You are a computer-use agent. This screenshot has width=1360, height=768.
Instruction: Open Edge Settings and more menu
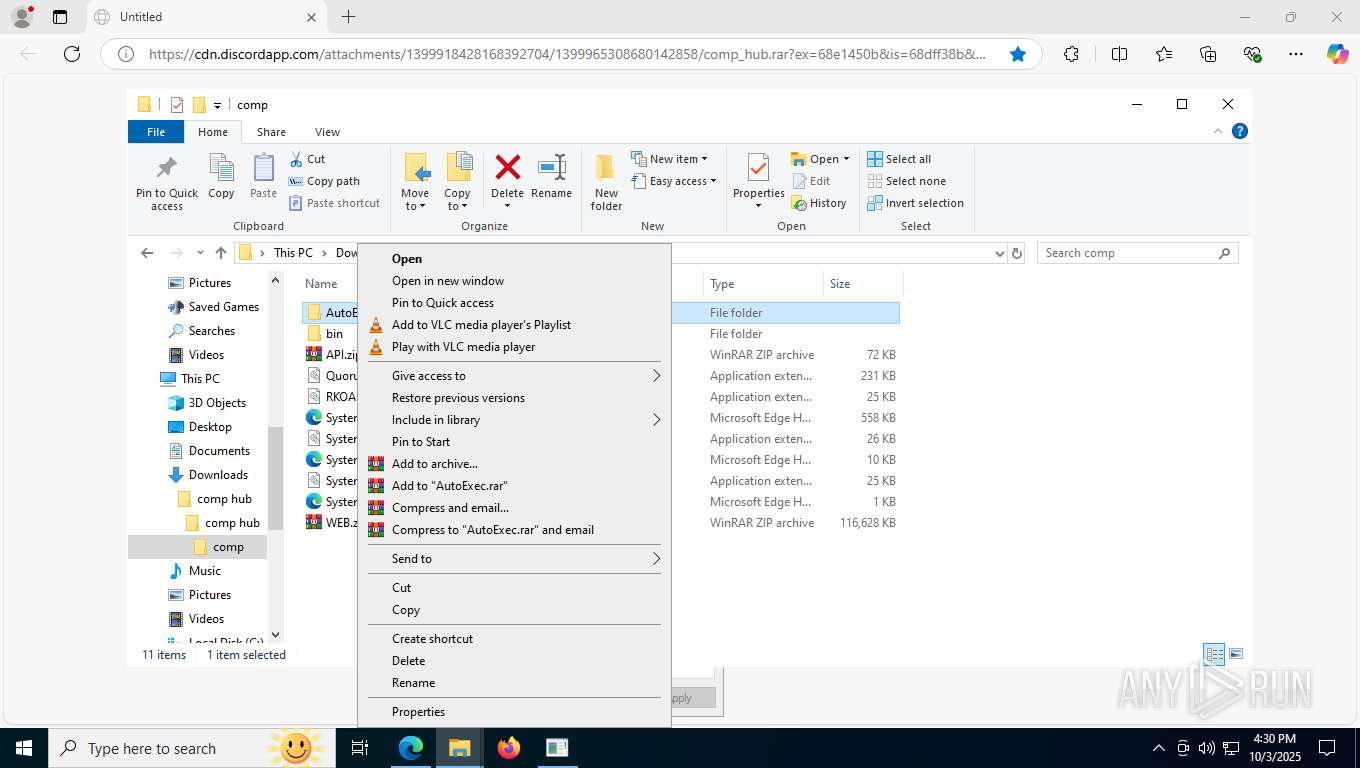click(1296, 54)
